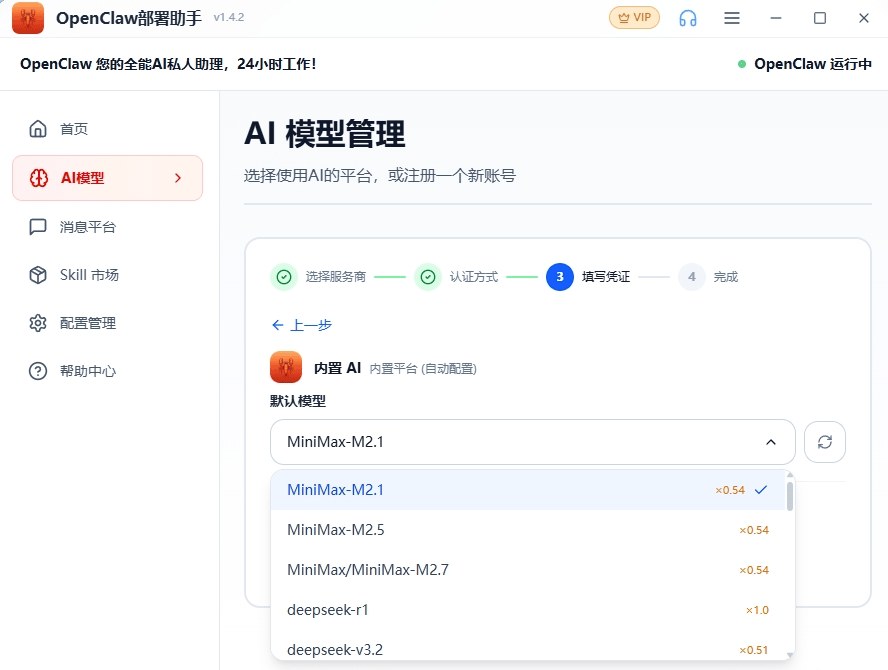Click scroll down arrow of model list

point(789,655)
